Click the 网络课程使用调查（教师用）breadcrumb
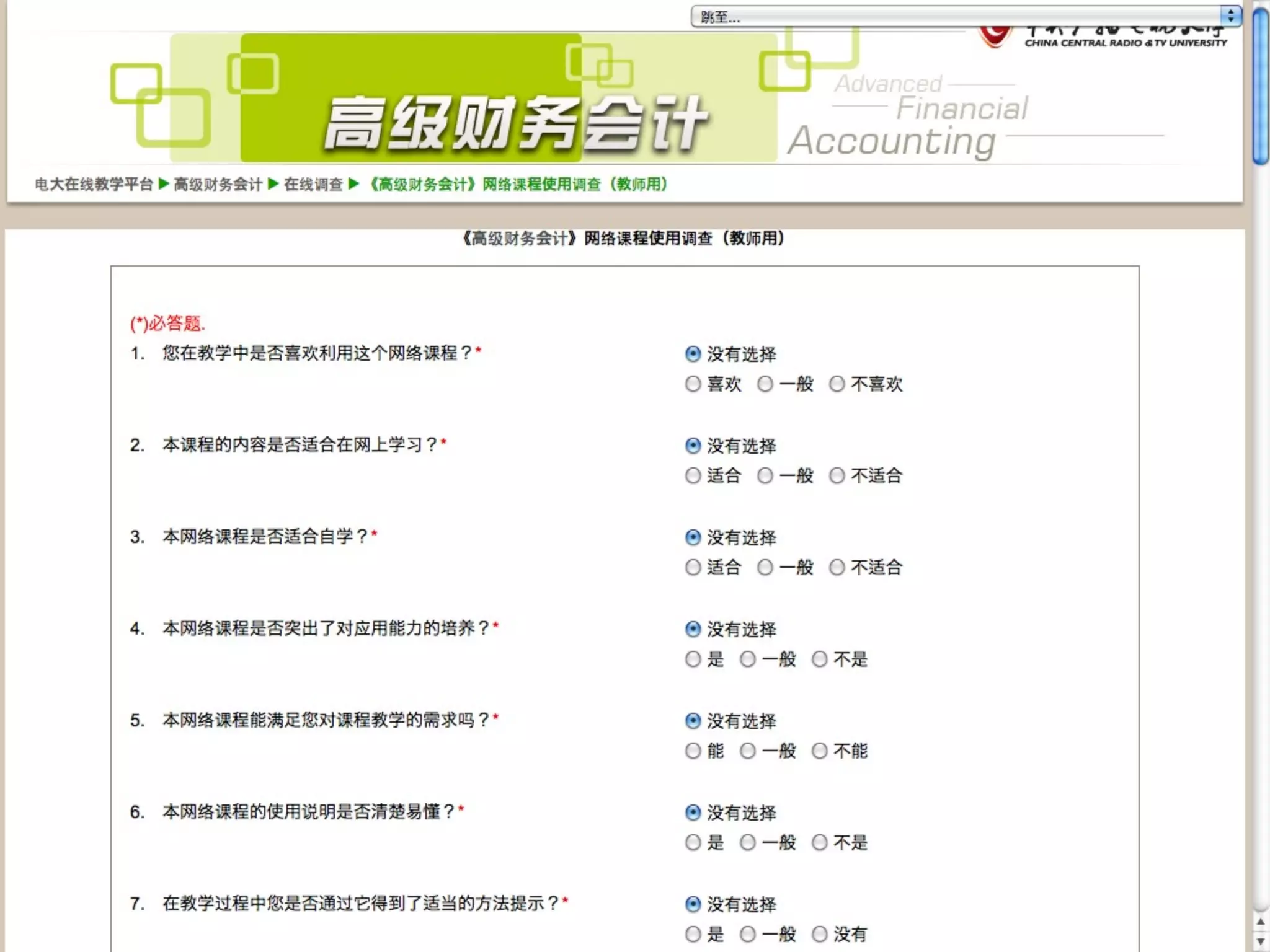Viewport: 1270px width, 952px height. (518, 184)
